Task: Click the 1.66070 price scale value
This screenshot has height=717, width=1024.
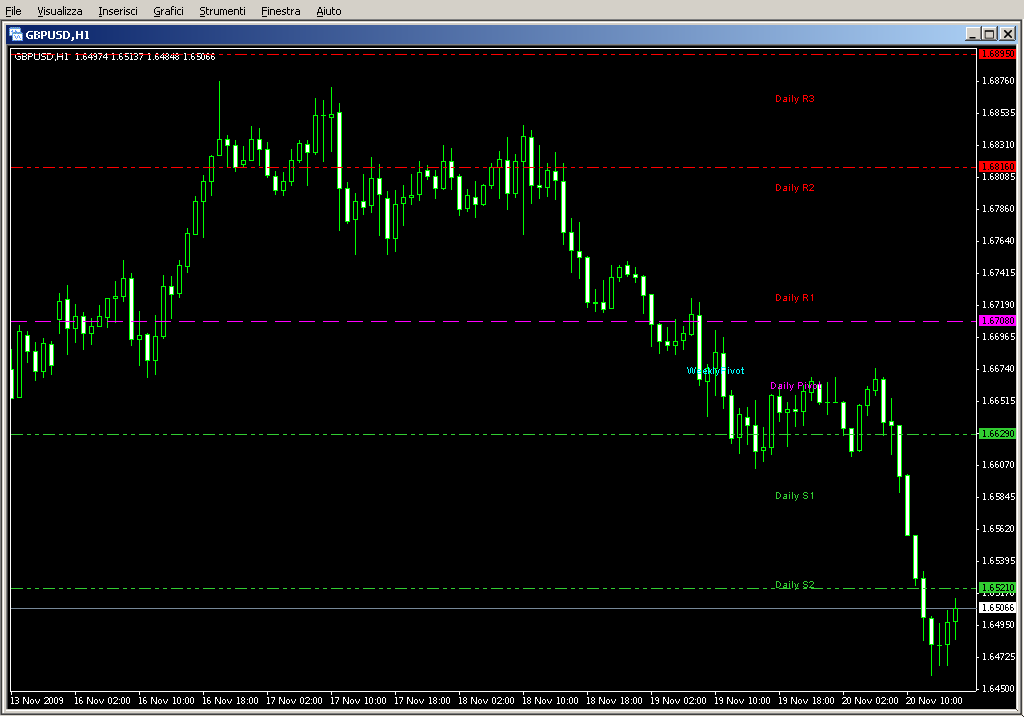Action: (999, 465)
